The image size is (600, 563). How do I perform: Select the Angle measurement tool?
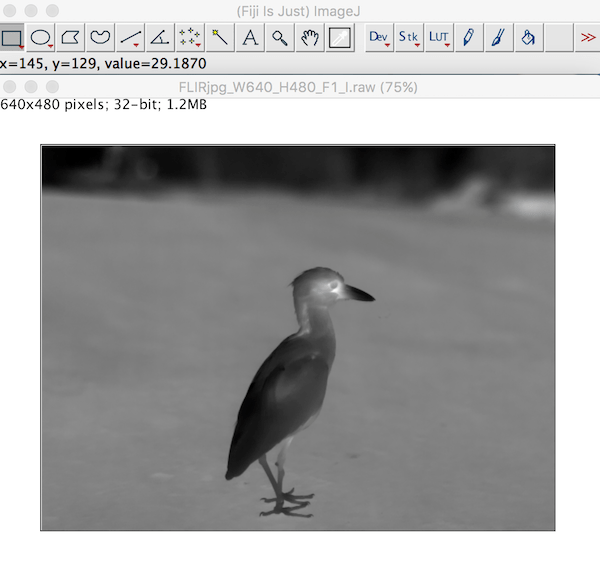point(160,38)
